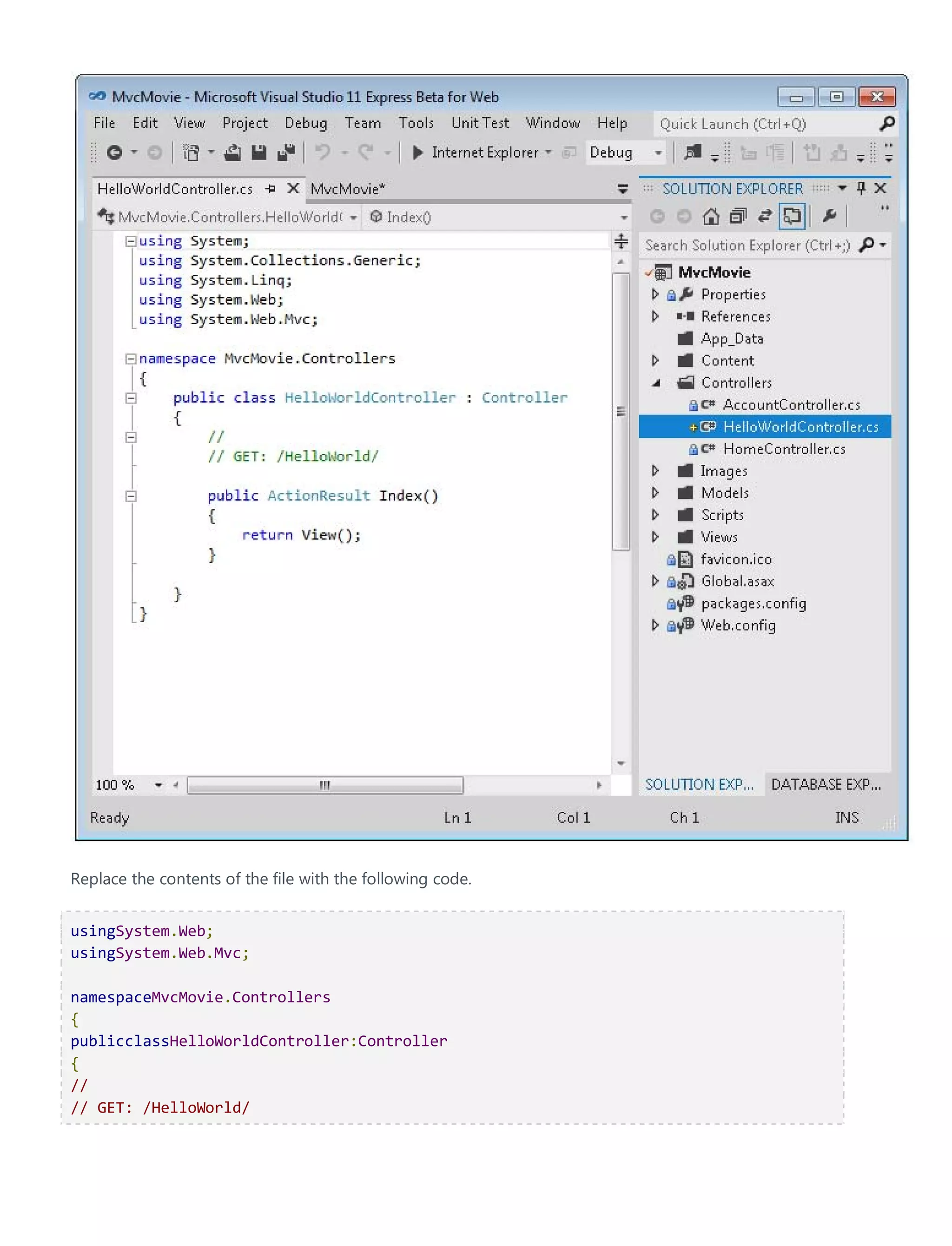The width and height of the screenshot is (952, 1246).
Task: Collapse the HelloWorldController class outlining block
Action: coord(131,398)
